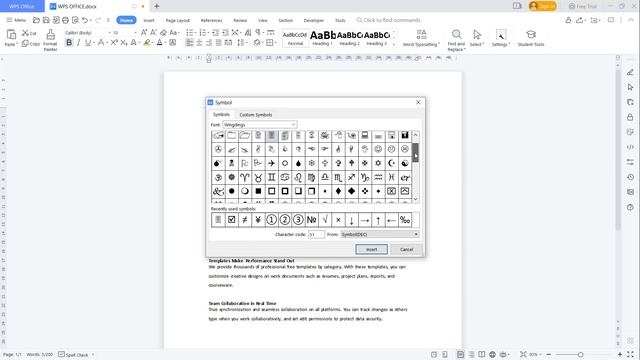Click the Save icon in quick toolbar

[x=46, y=20]
